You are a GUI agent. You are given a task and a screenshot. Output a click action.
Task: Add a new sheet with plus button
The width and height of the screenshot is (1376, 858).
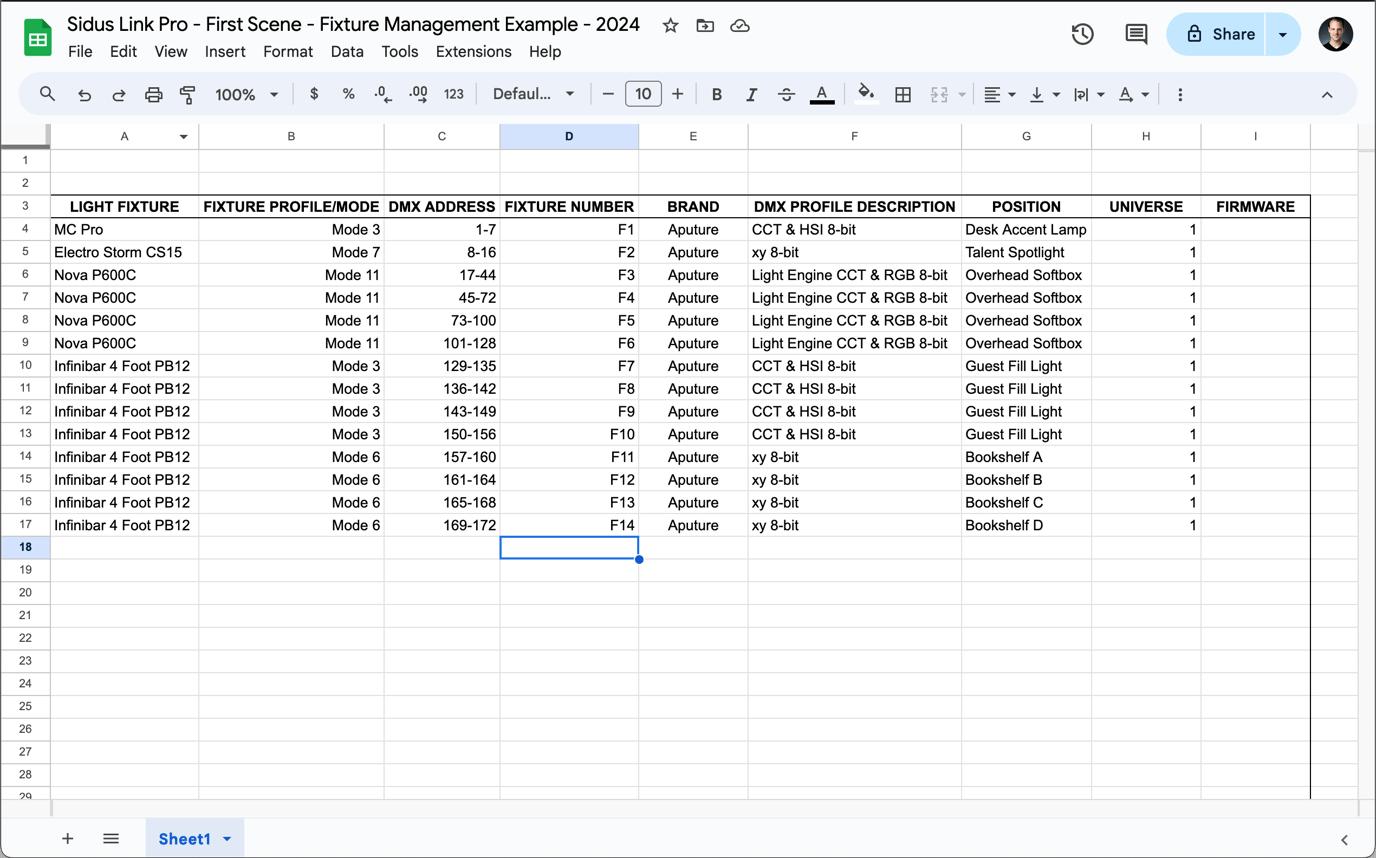tap(67, 839)
